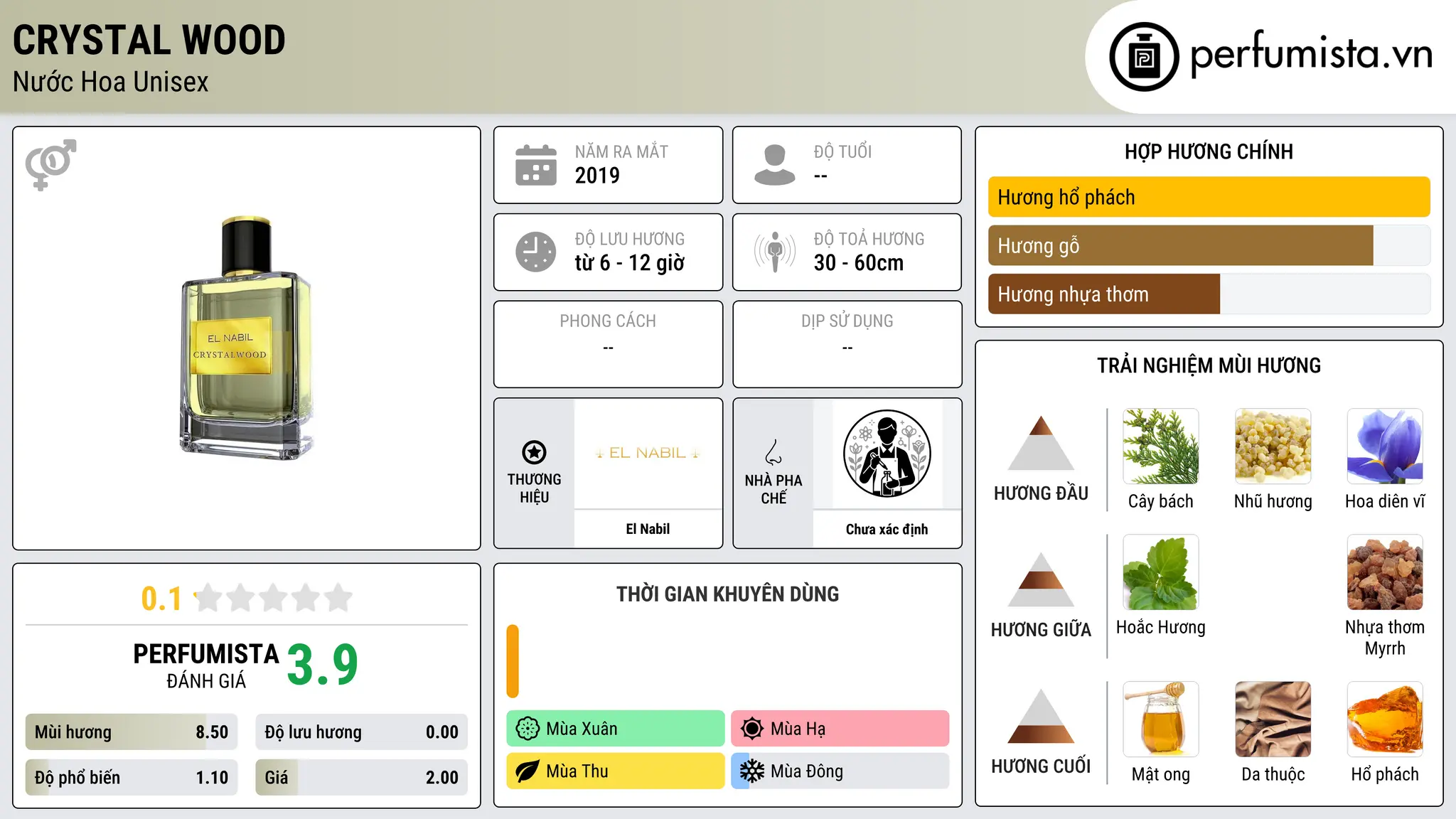Click the Mùi hương 8.50 score bar

(132, 732)
